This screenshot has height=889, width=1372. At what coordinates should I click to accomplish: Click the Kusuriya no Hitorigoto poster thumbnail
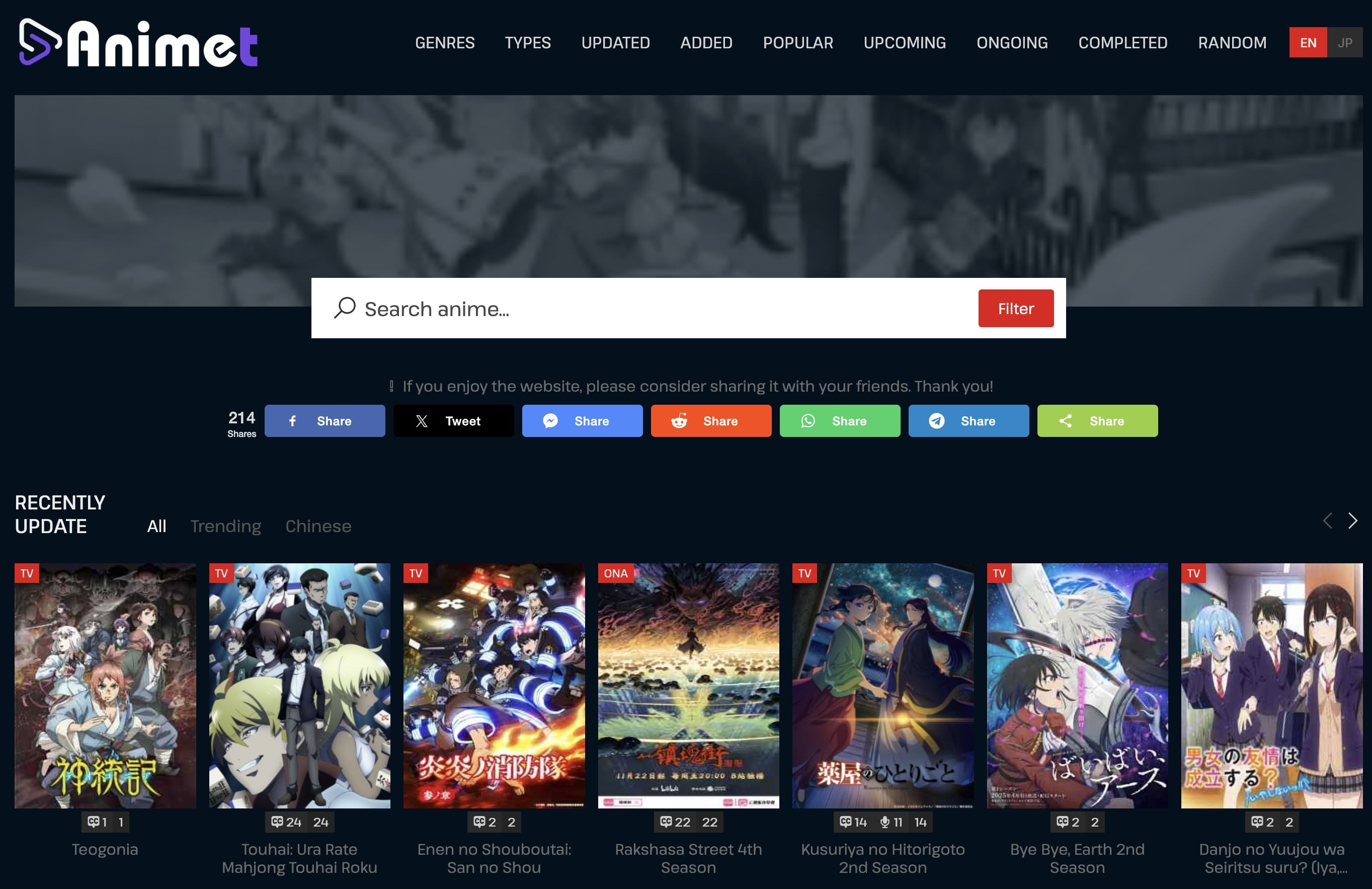tap(882, 686)
